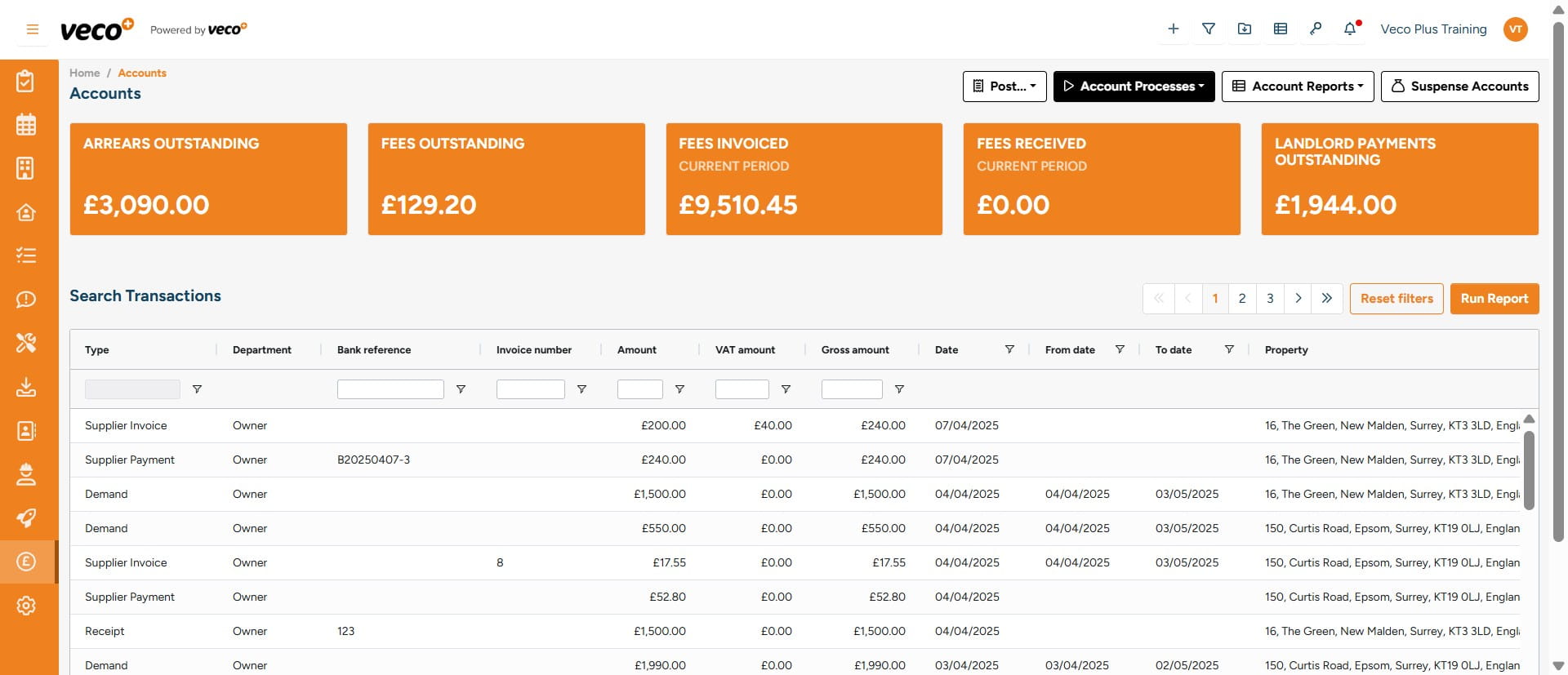
Task: Go to page 2 of transactions
Action: coord(1242,299)
